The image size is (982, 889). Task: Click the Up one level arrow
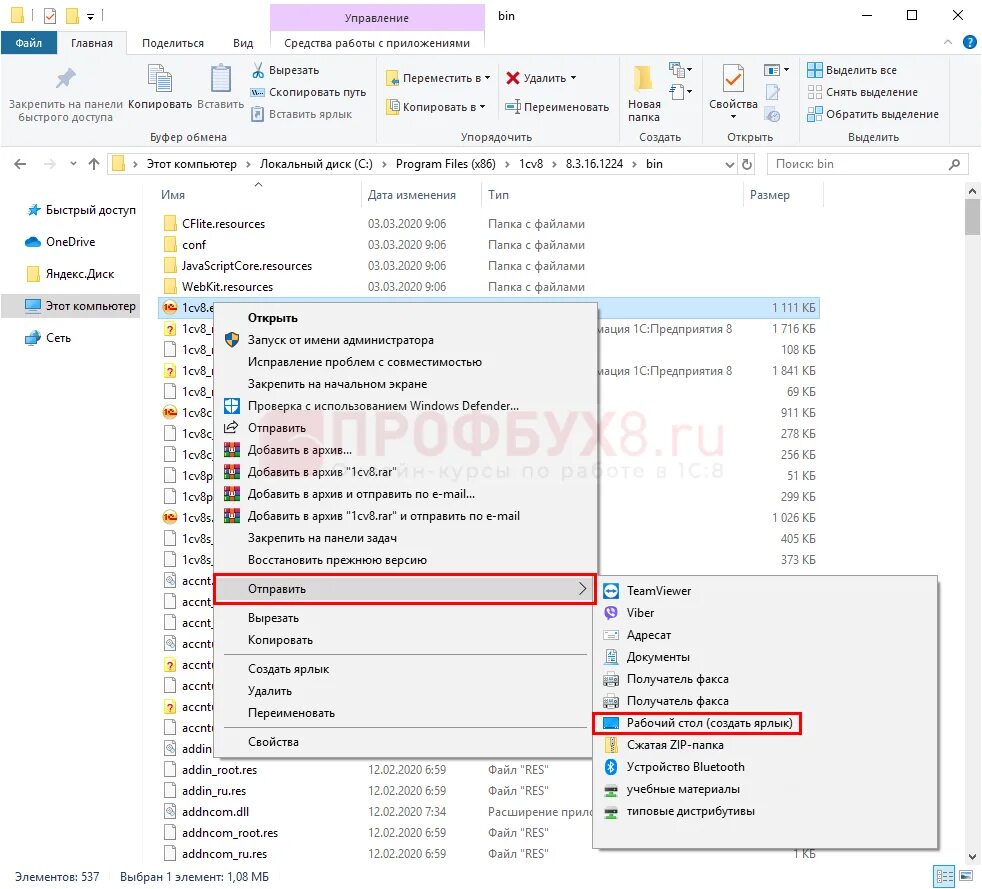[x=94, y=164]
